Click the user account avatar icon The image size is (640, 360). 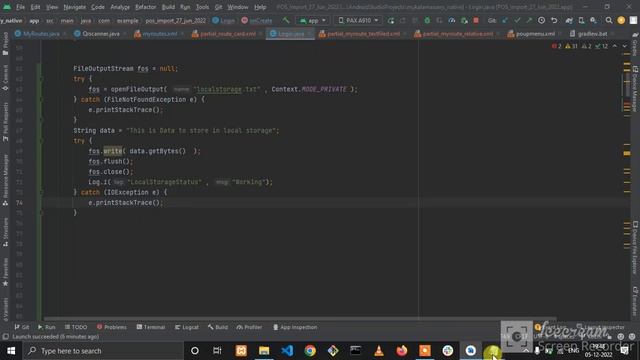pyautogui.click(x=621, y=20)
